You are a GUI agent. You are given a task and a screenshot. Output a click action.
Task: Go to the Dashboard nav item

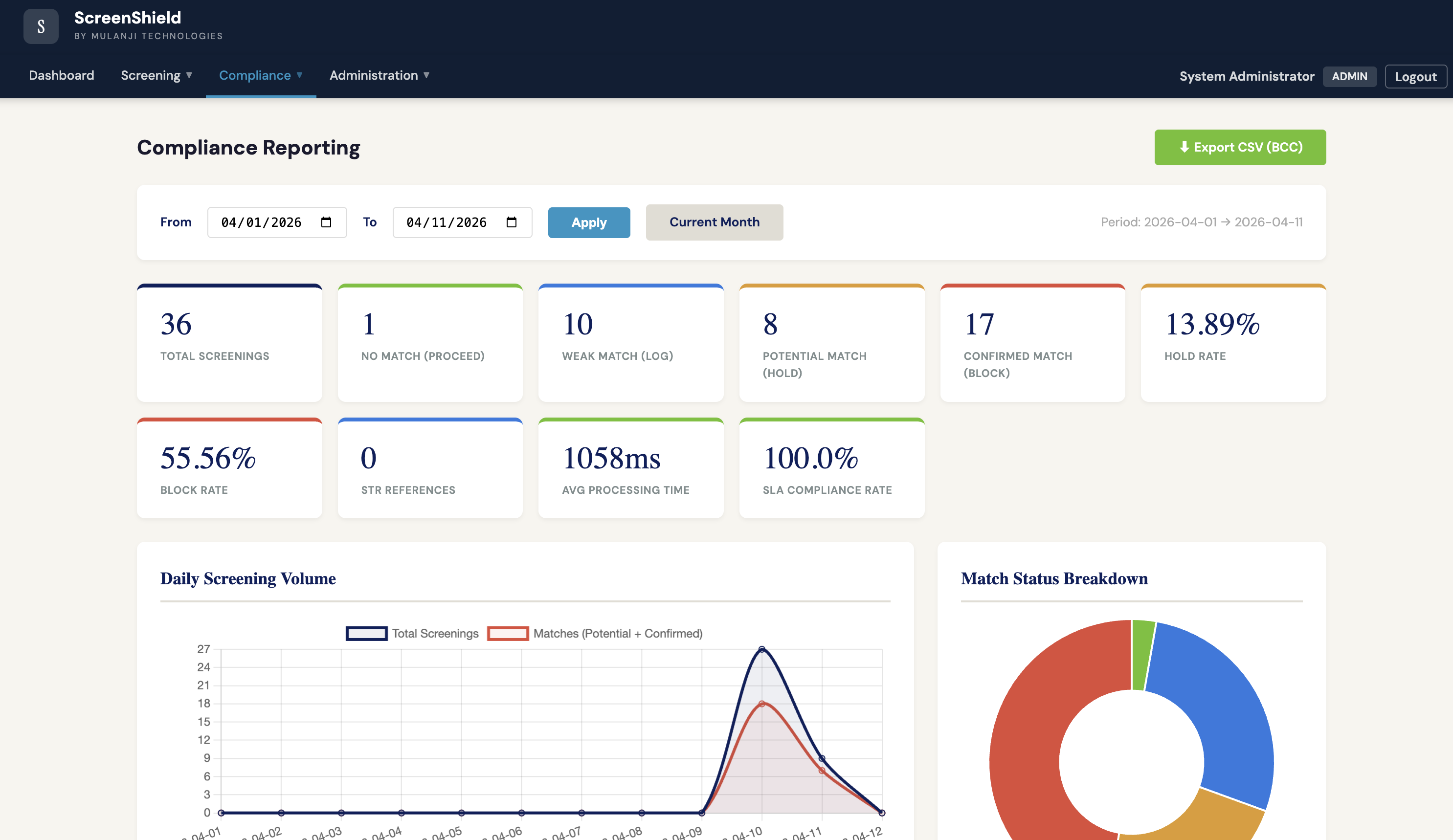point(62,75)
